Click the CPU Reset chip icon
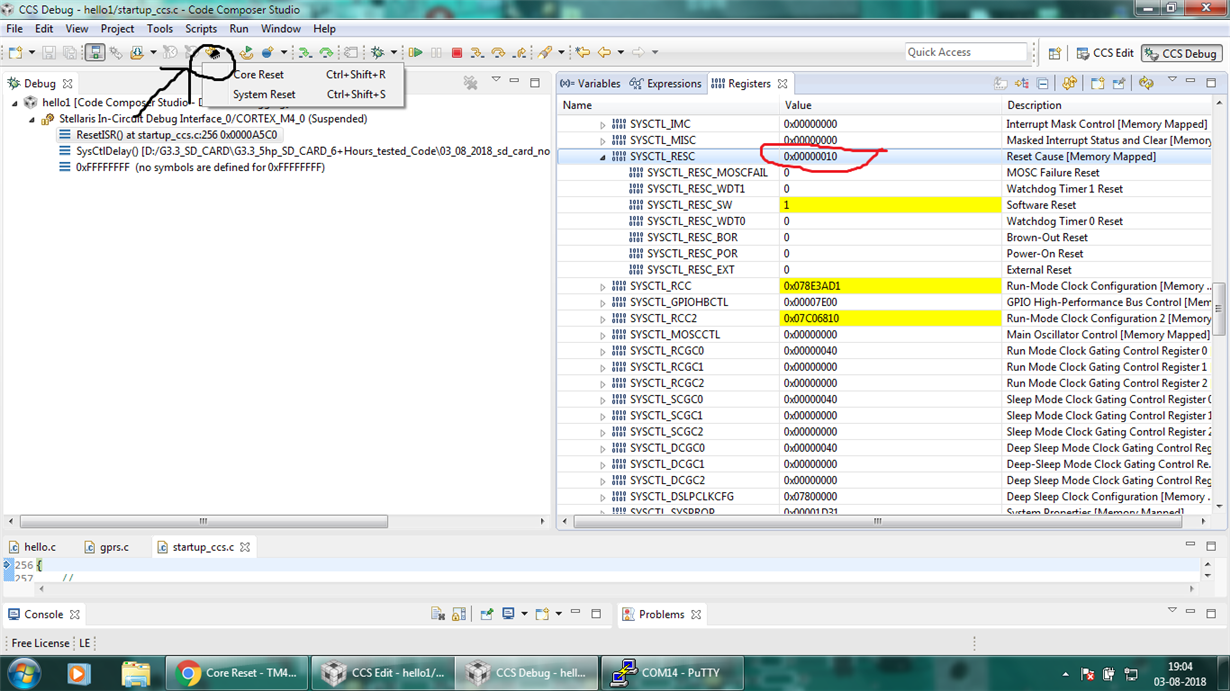The height and width of the screenshot is (691, 1230). 213,52
